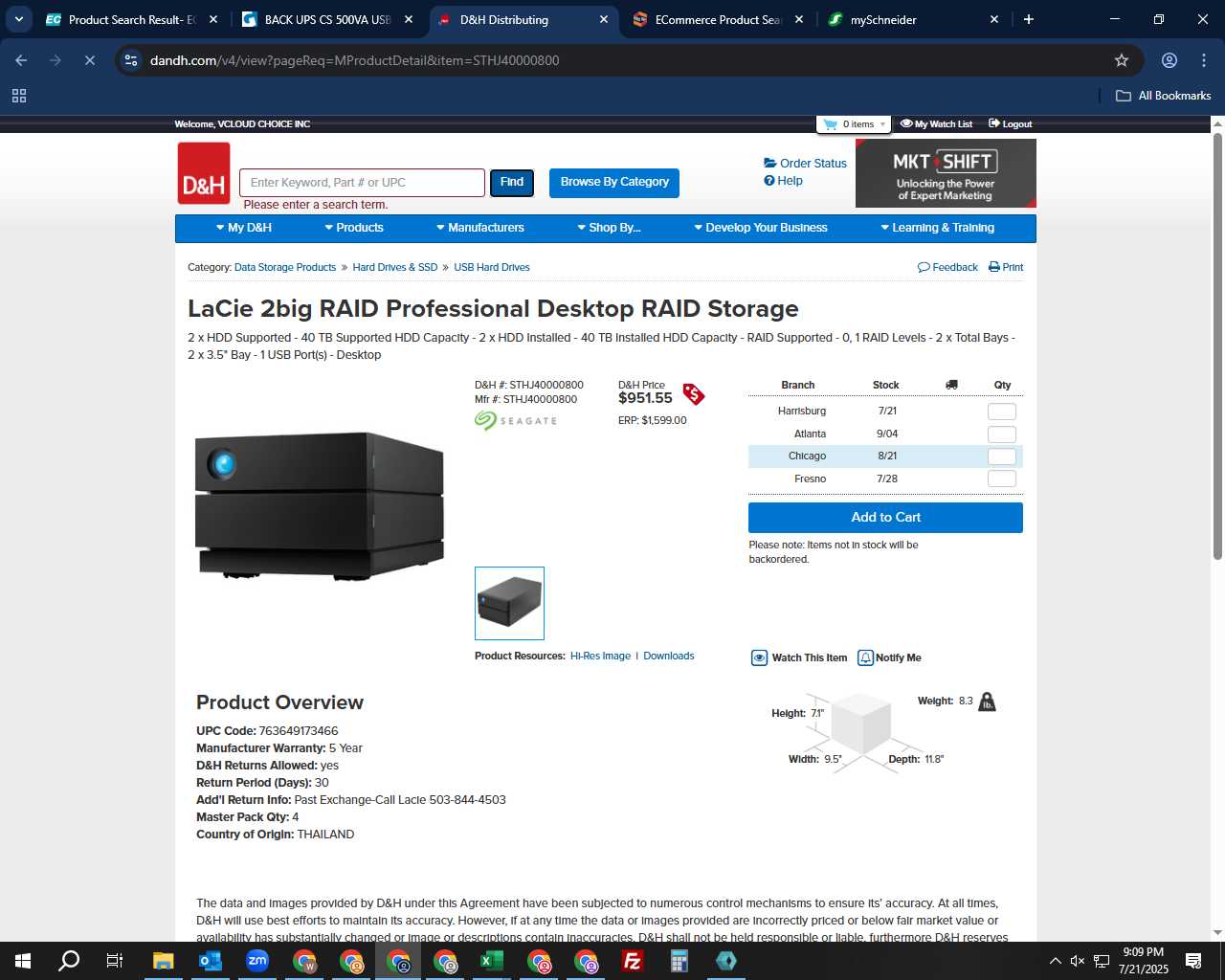The width and height of the screenshot is (1225, 980).
Task: Click the Order Status folder icon
Action: click(x=769, y=163)
